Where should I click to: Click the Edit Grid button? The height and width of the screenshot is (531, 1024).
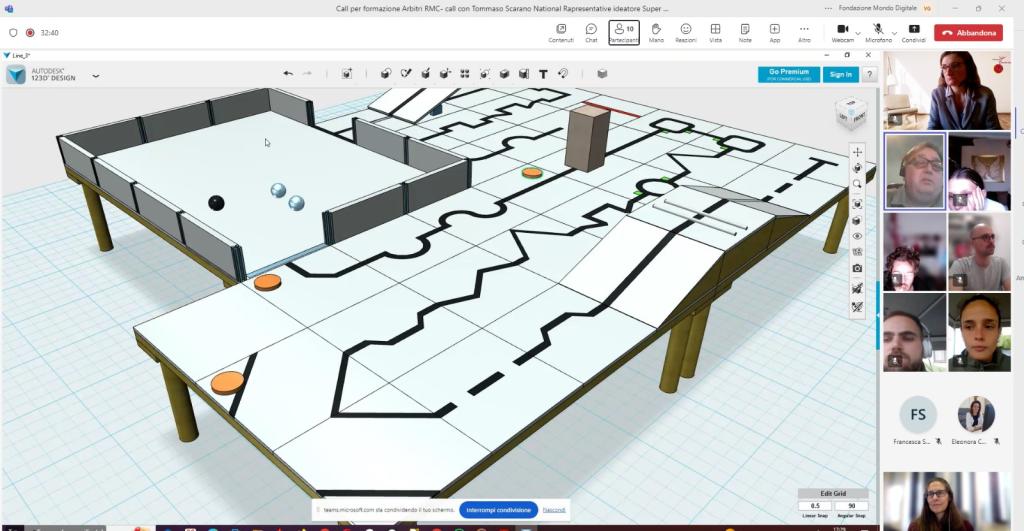[x=833, y=494]
